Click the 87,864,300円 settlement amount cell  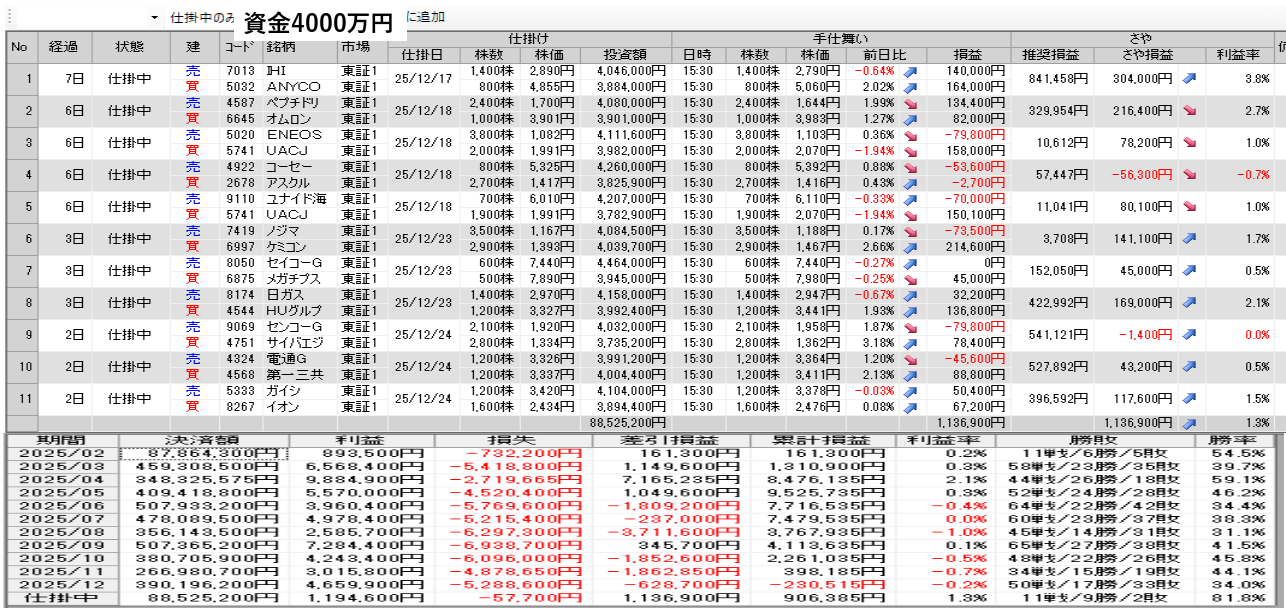(203, 453)
